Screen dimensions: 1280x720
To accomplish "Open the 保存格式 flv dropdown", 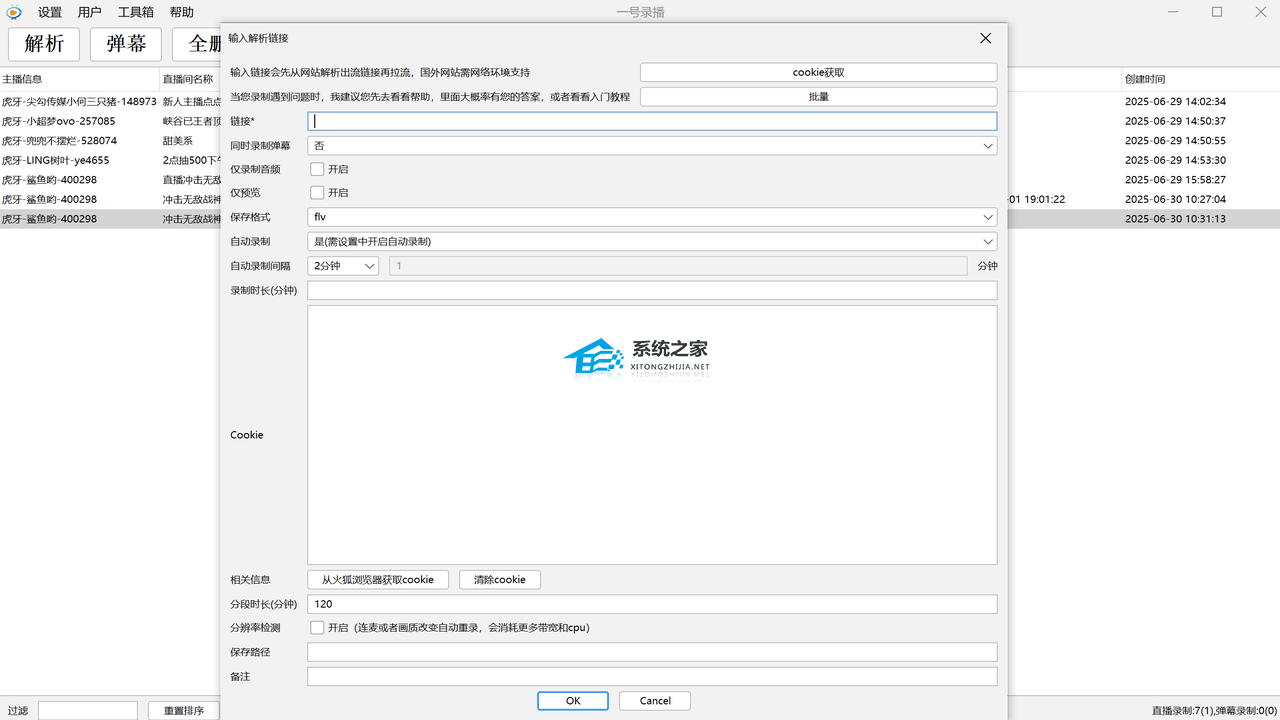I will coord(651,217).
